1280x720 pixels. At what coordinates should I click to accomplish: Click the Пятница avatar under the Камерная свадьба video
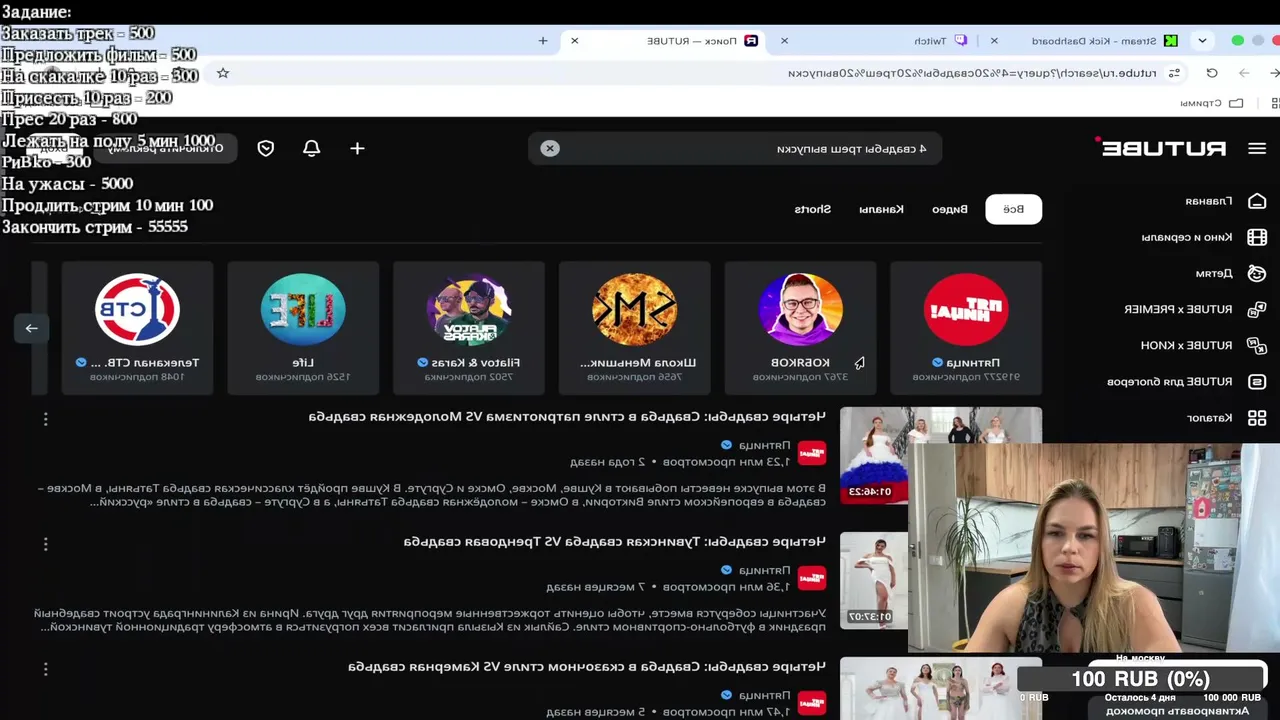pyautogui.click(x=812, y=703)
